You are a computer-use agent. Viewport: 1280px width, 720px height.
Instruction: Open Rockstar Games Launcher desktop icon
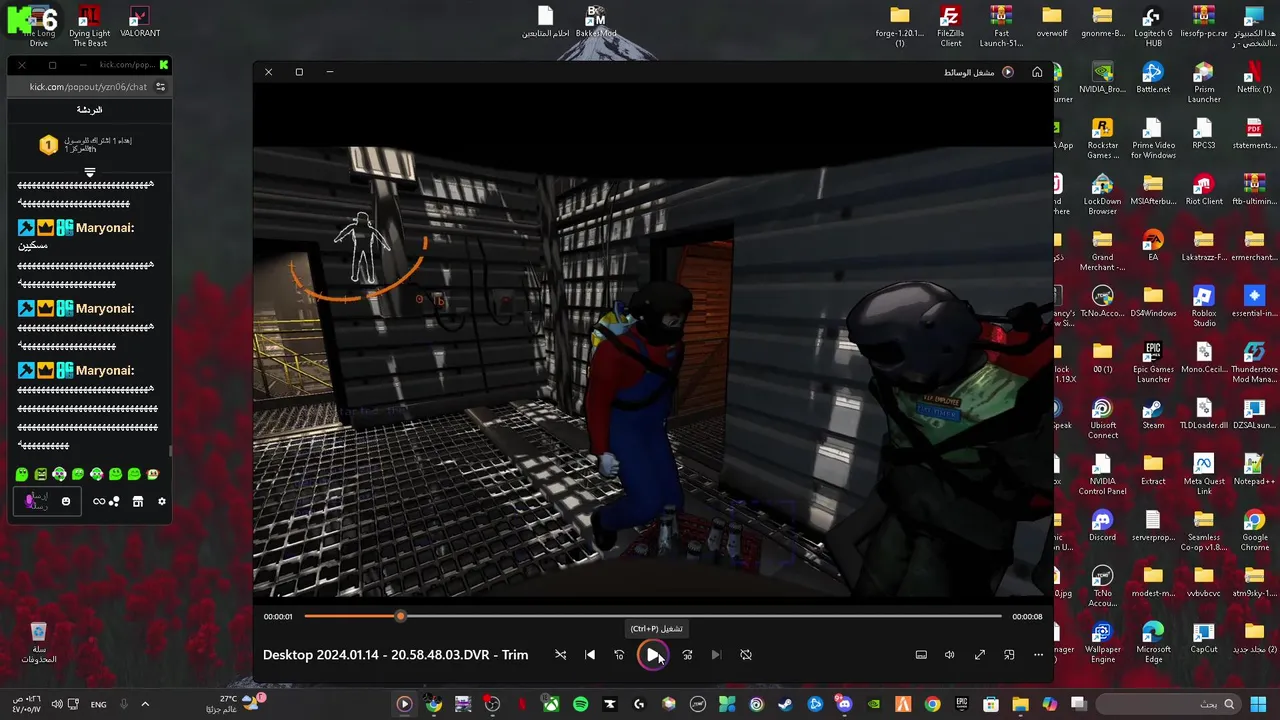(1103, 138)
